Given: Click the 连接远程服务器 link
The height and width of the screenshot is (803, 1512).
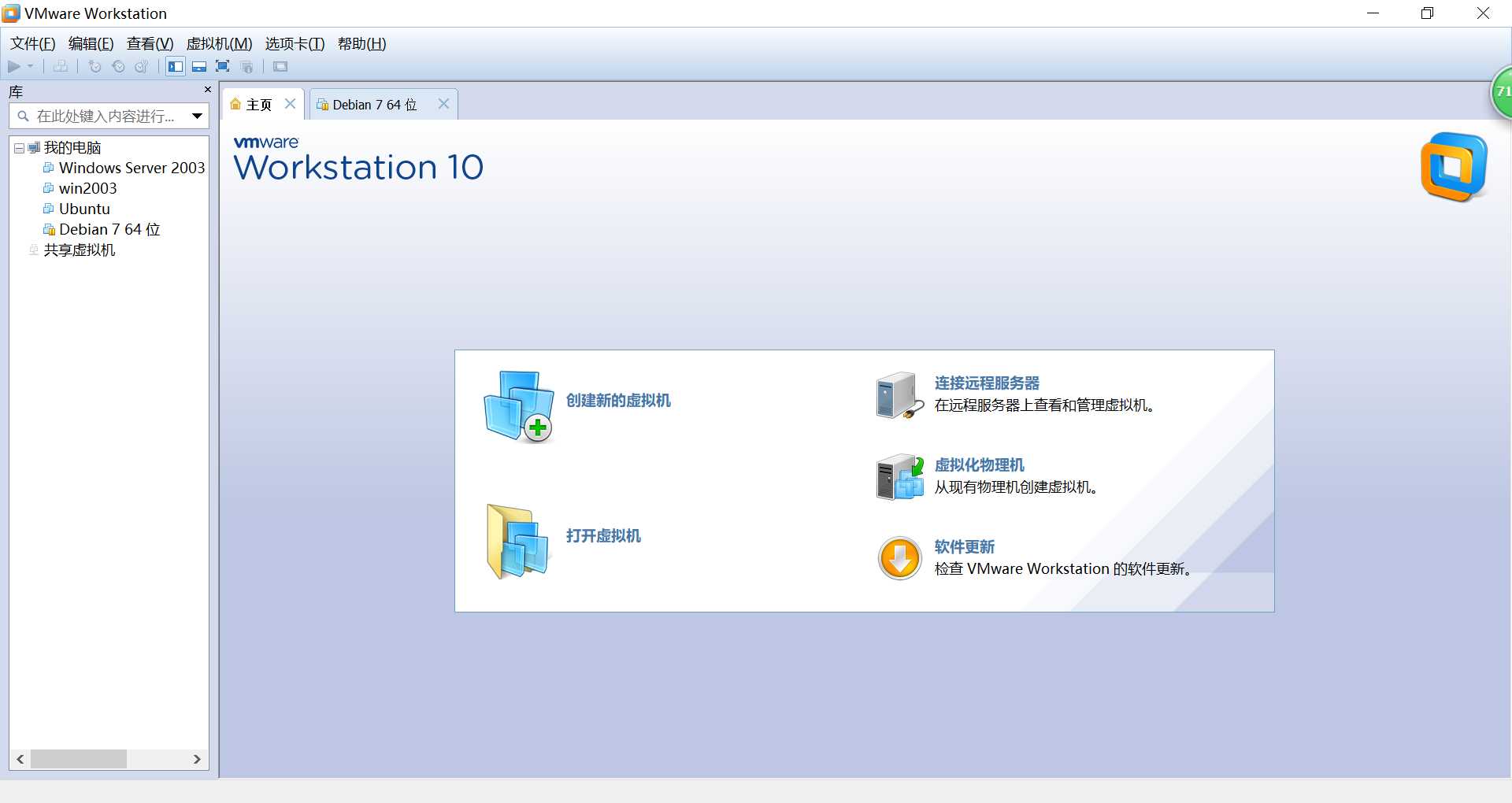Looking at the screenshot, I should coord(987,383).
